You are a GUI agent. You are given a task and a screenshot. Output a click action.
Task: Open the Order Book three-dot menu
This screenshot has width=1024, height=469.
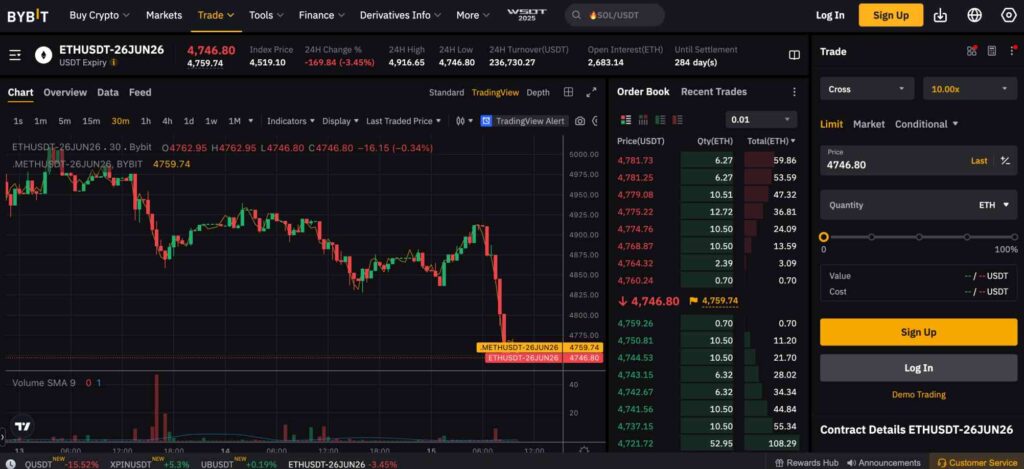[x=794, y=92]
